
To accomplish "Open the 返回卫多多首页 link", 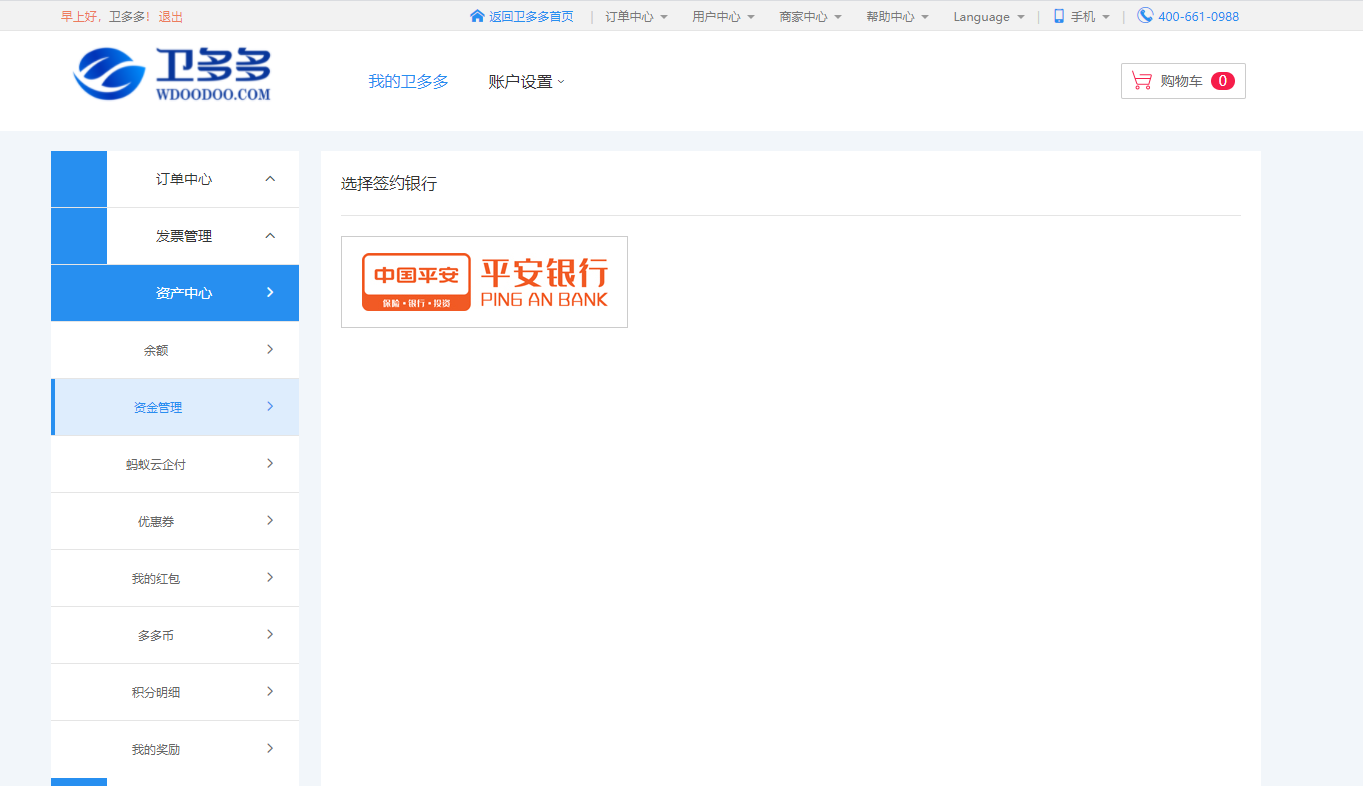I will pyautogui.click(x=531, y=17).
